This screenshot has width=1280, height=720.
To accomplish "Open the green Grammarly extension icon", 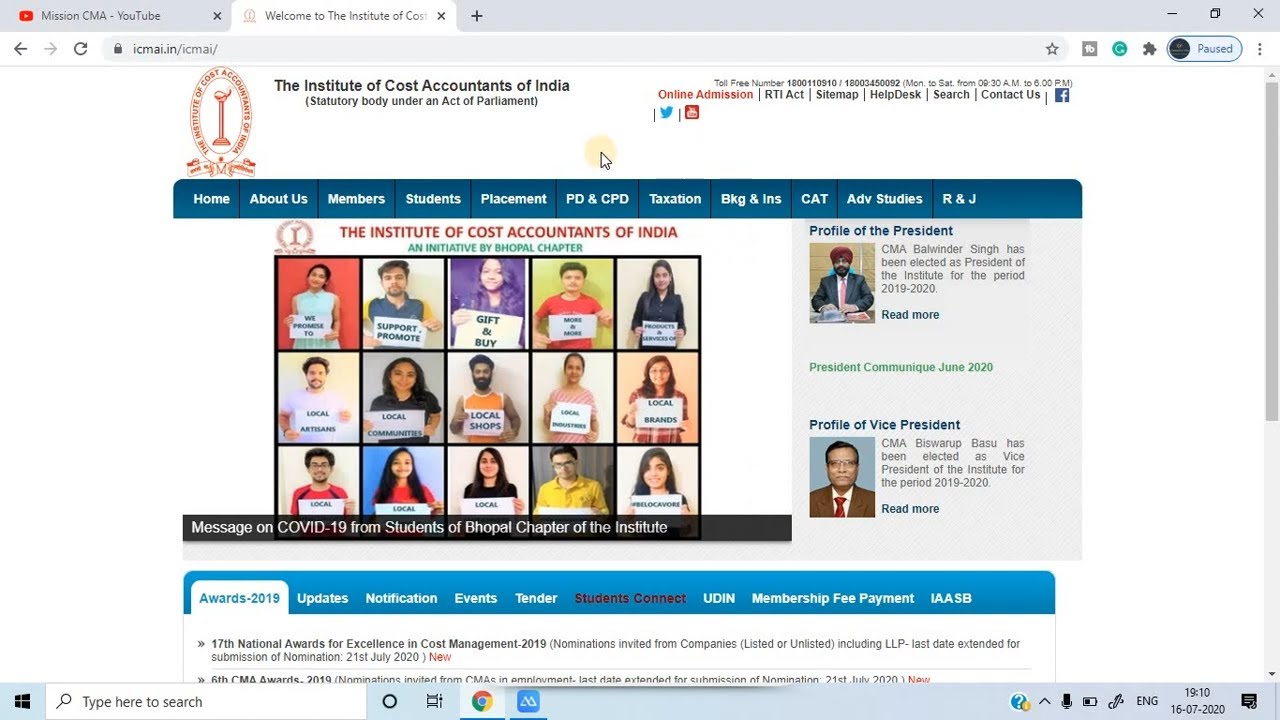I will click(x=1120, y=48).
